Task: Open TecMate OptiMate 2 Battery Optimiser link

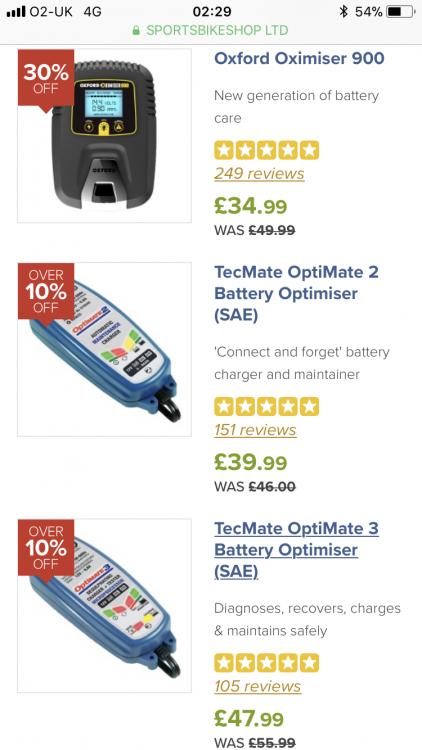Action: [296, 293]
